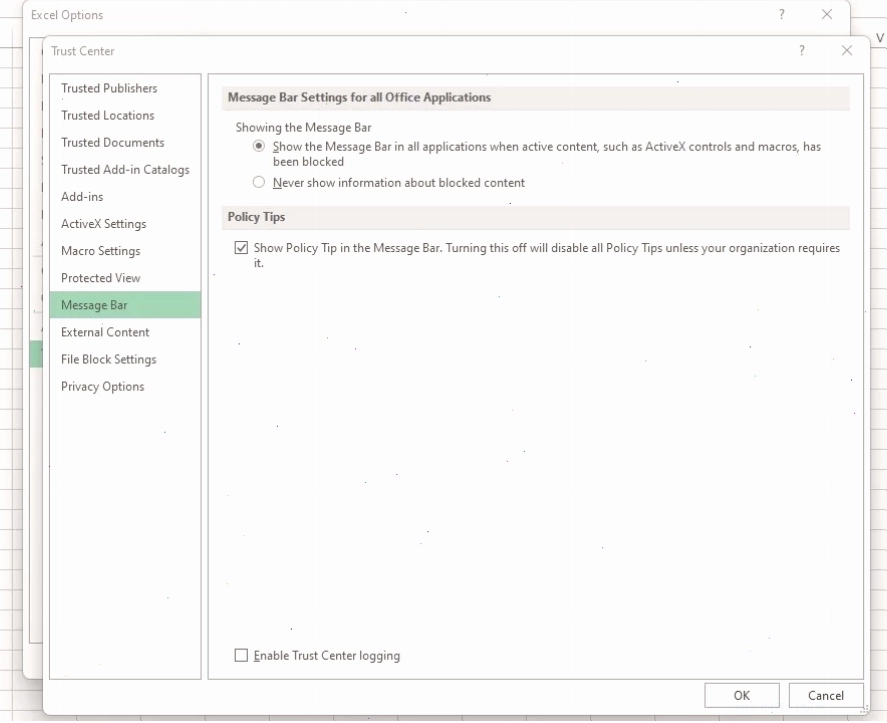Select the Message Bar category
Viewport: 887px width, 723px height.
point(125,305)
